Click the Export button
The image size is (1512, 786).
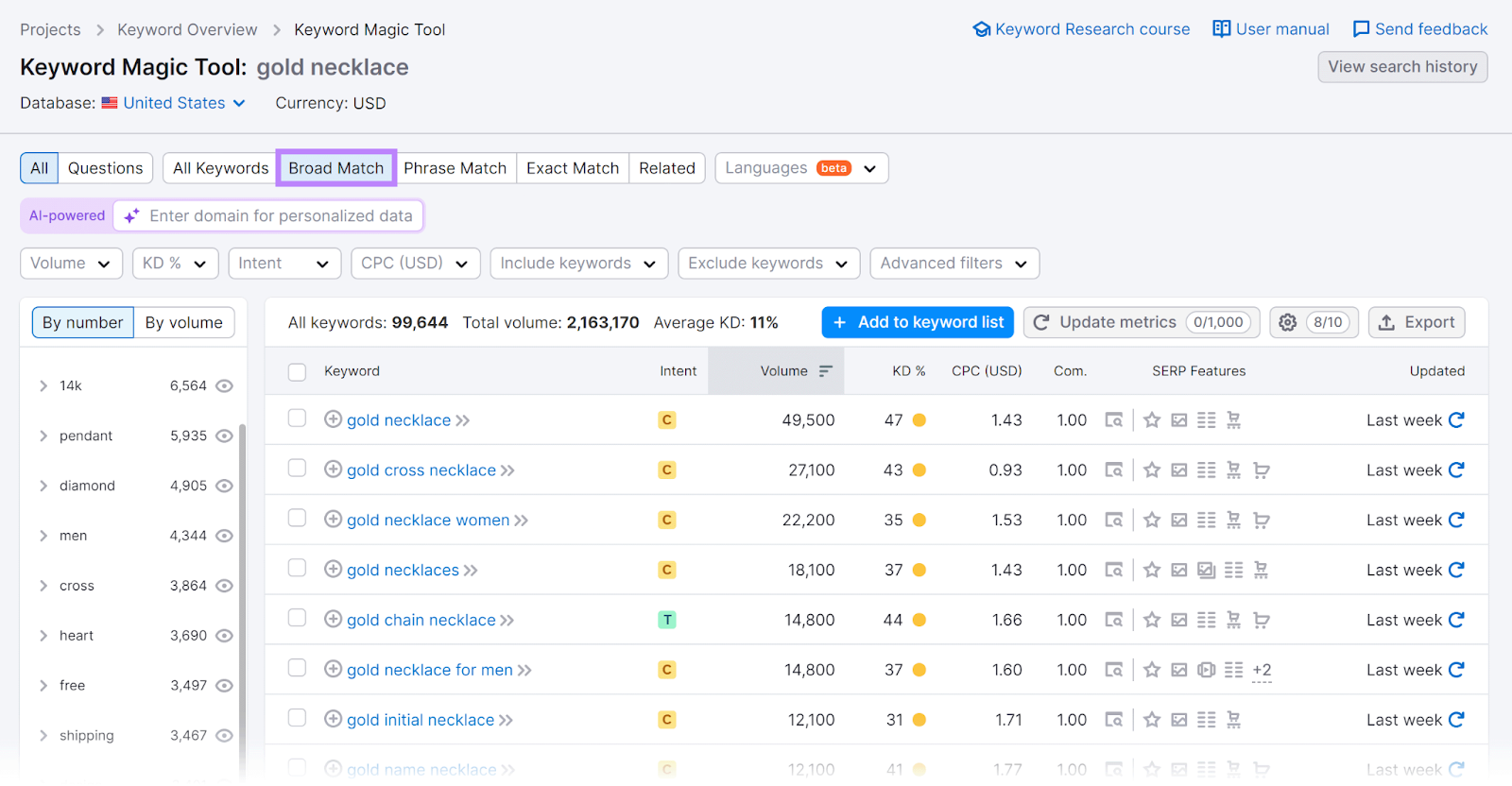click(1417, 322)
